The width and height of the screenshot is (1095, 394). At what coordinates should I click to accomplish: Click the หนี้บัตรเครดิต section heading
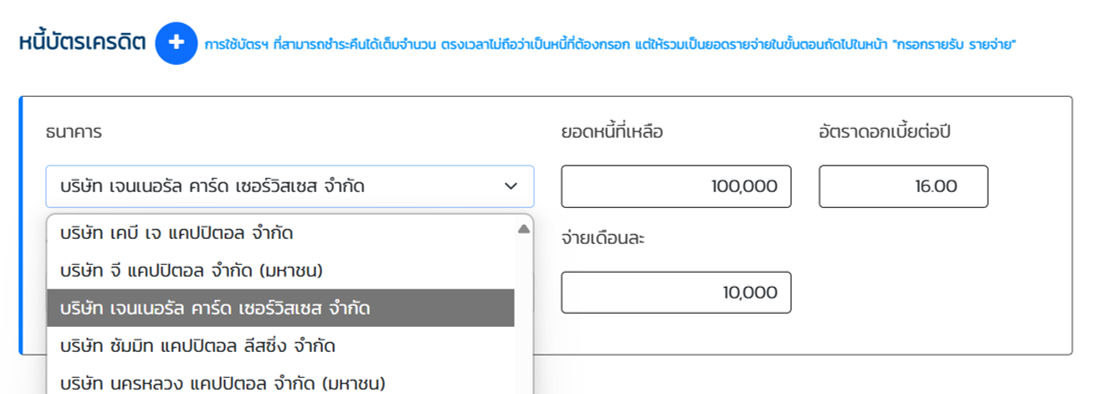point(82,43)
